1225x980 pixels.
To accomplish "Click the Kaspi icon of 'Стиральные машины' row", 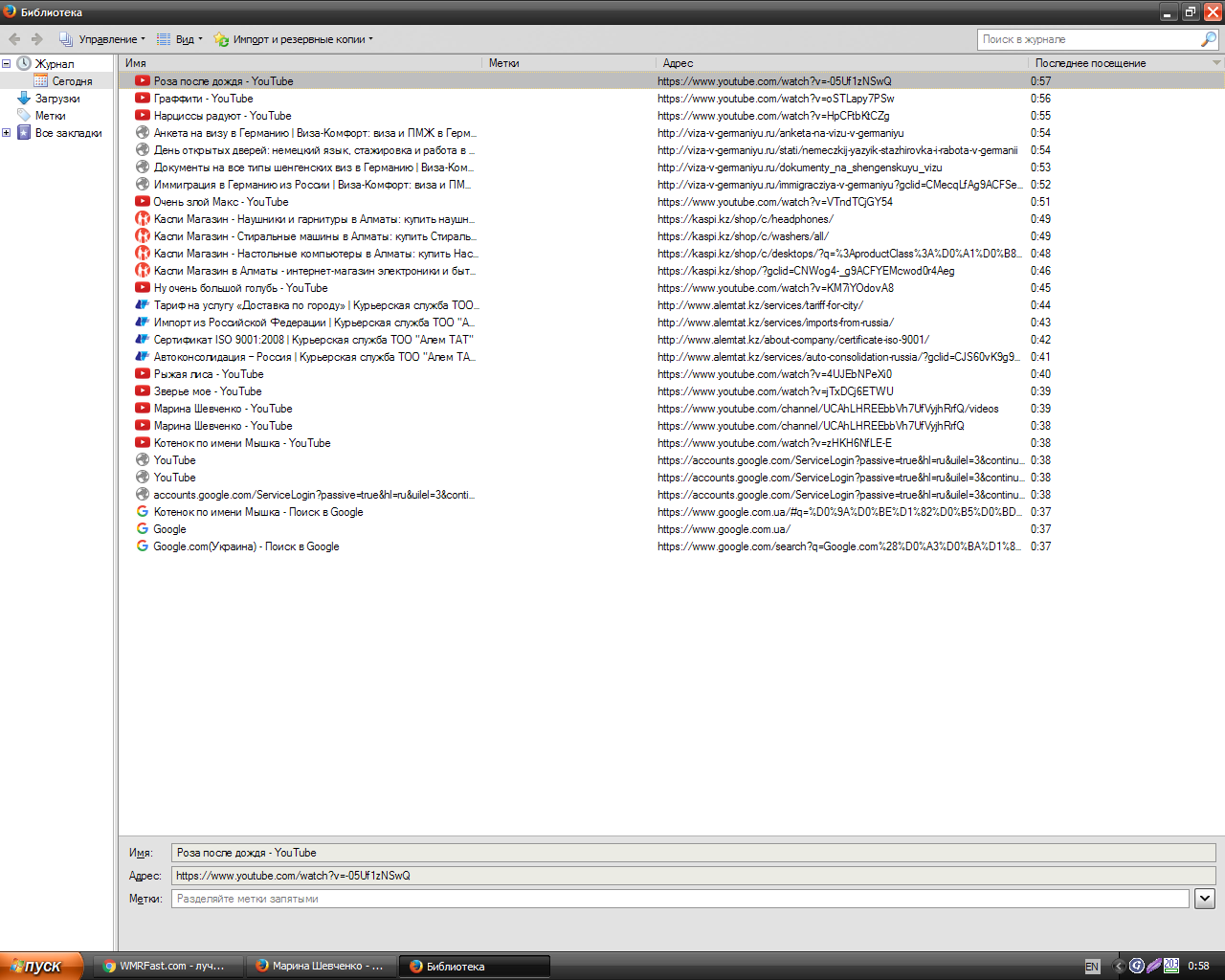I will (143, 236).
